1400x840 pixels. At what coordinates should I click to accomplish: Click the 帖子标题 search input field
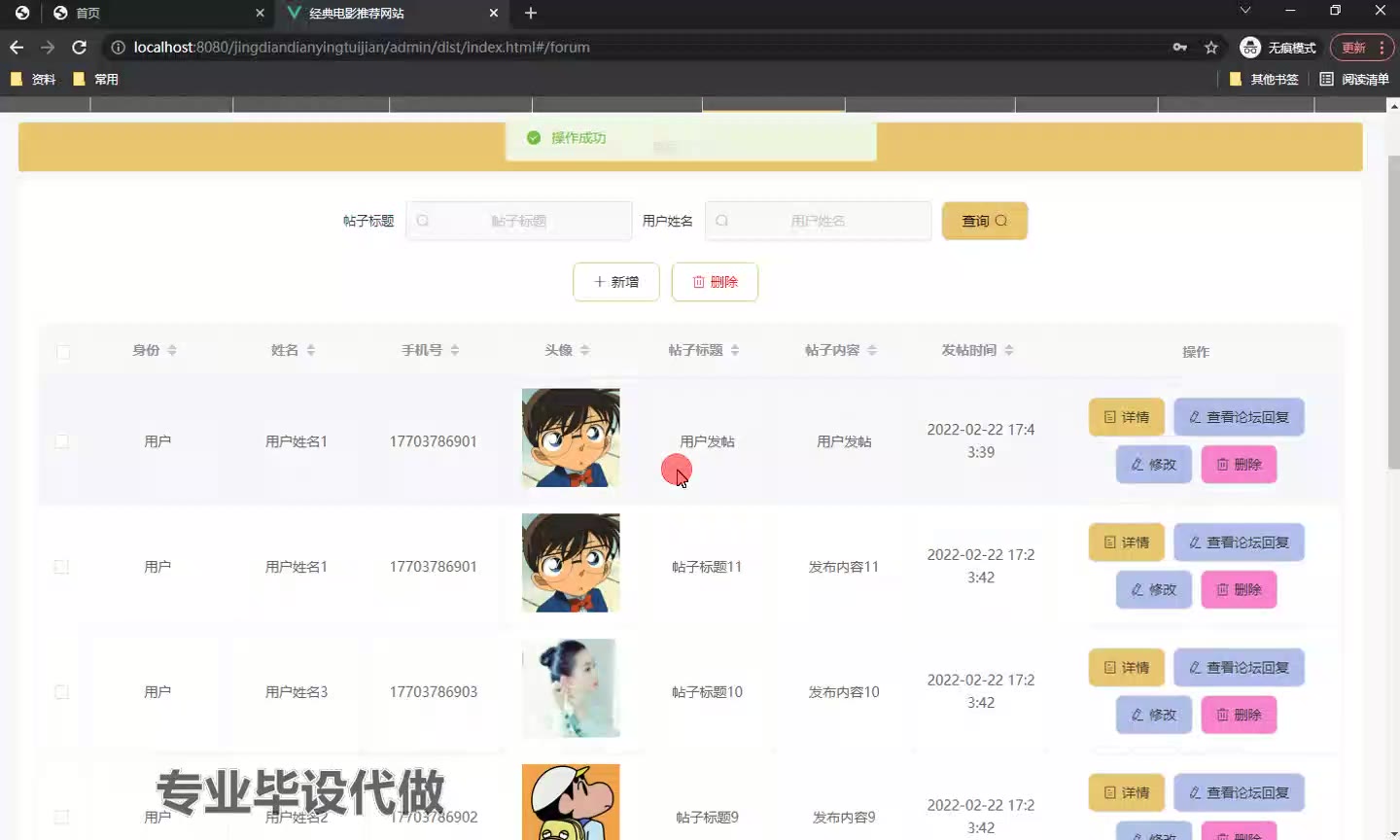(x=519, y=221)
